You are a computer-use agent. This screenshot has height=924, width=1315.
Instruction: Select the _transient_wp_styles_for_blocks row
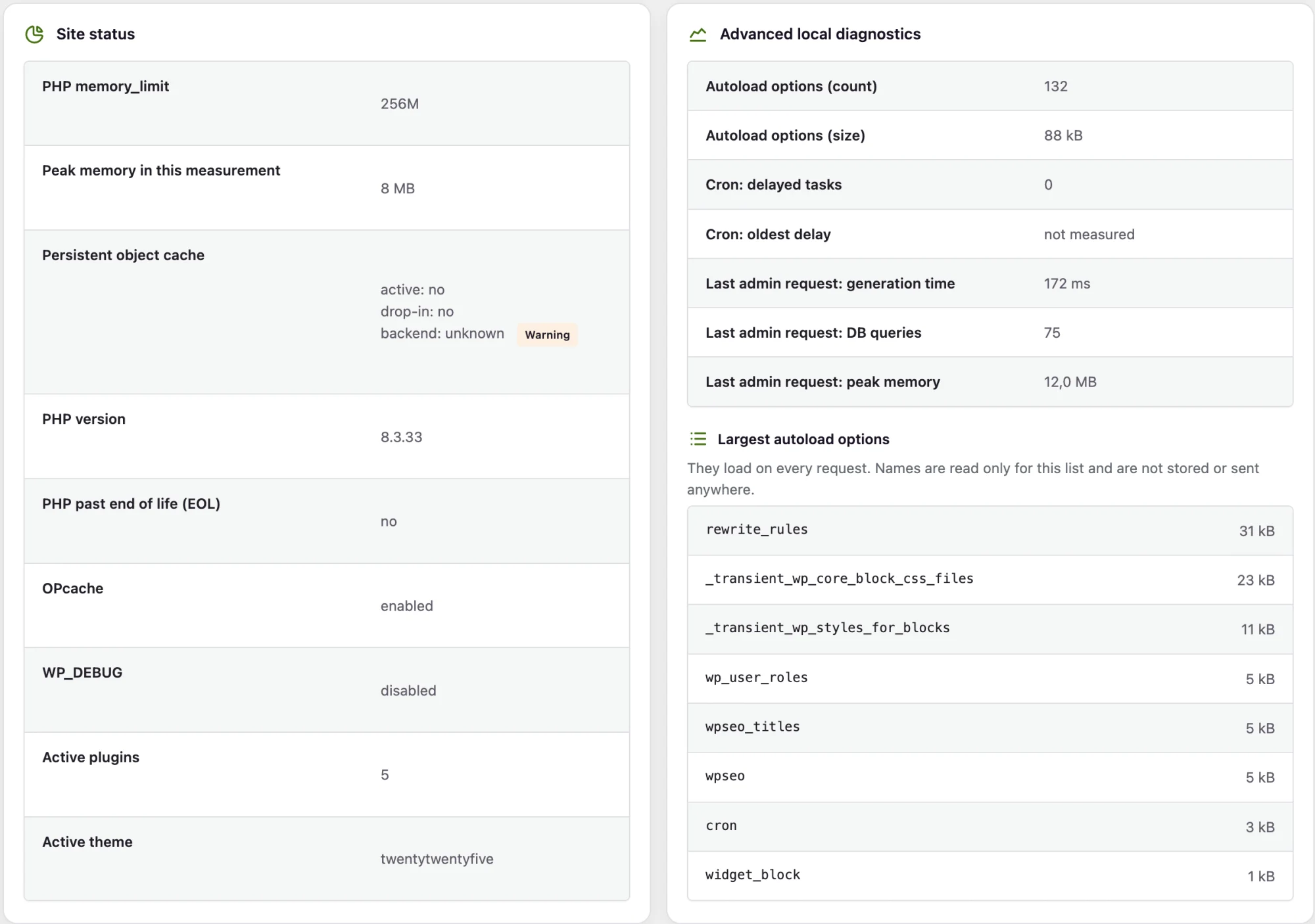point(990,629)
